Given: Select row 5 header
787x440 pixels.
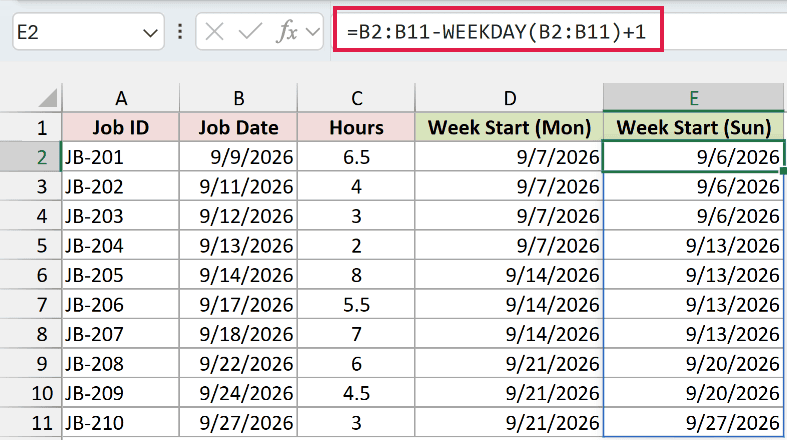Looking at the screenshot, I should coord(31,245).
